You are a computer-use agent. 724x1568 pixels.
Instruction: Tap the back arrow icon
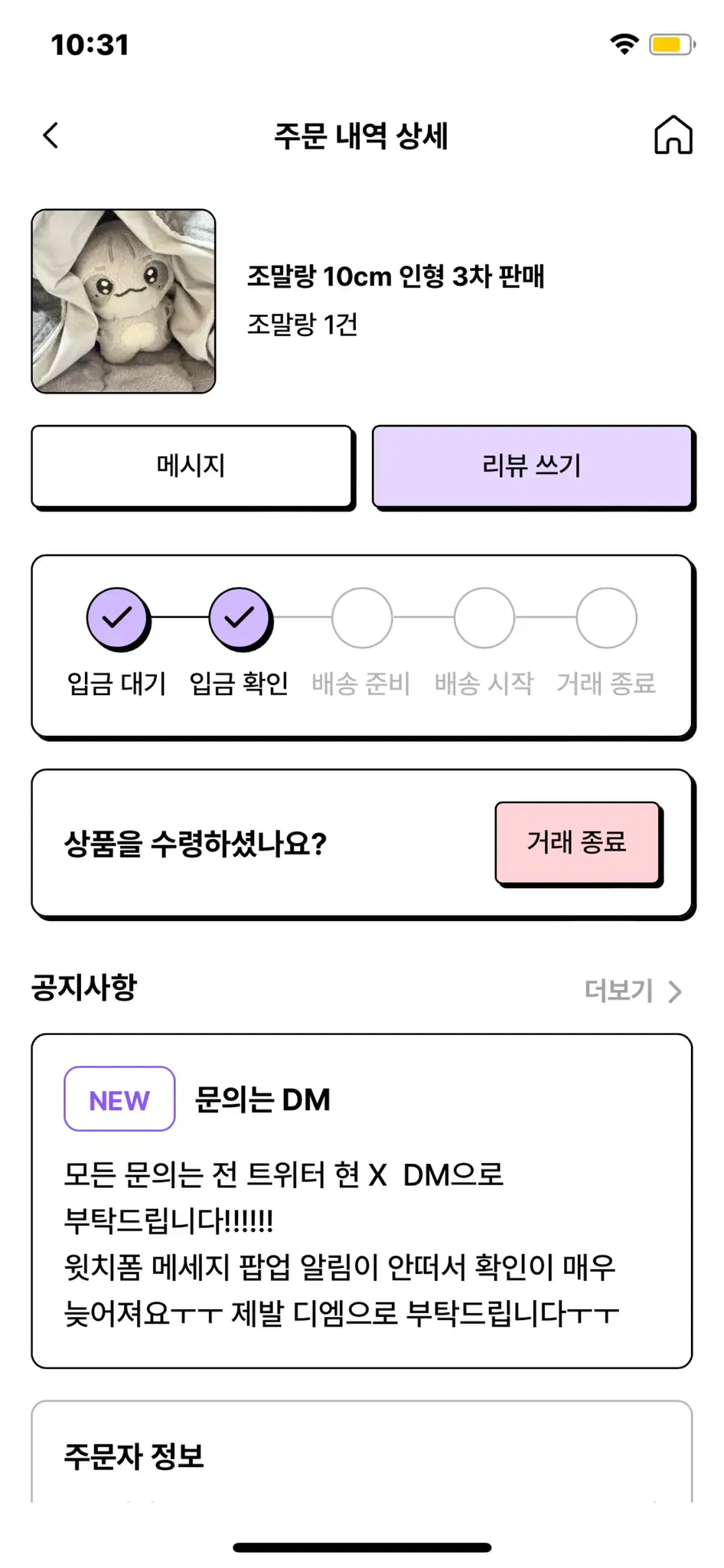click(x=51, y=136)
